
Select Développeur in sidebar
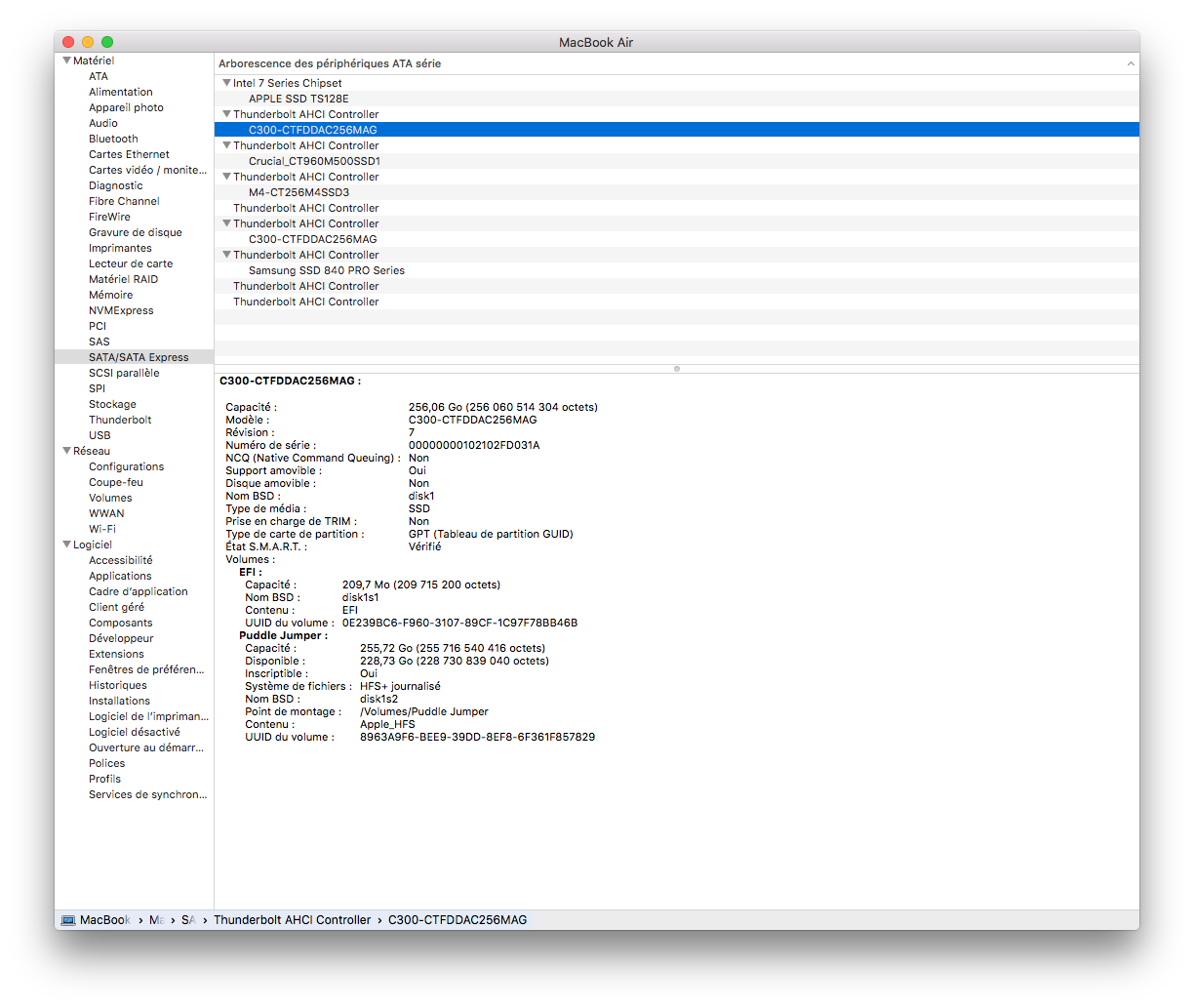click(x=121, y=638)
